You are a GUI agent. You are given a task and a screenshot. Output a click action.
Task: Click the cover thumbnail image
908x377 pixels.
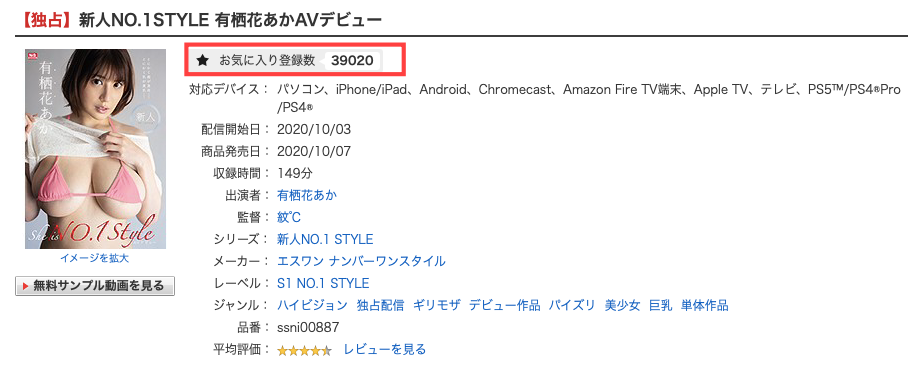(x=96, y=149)
